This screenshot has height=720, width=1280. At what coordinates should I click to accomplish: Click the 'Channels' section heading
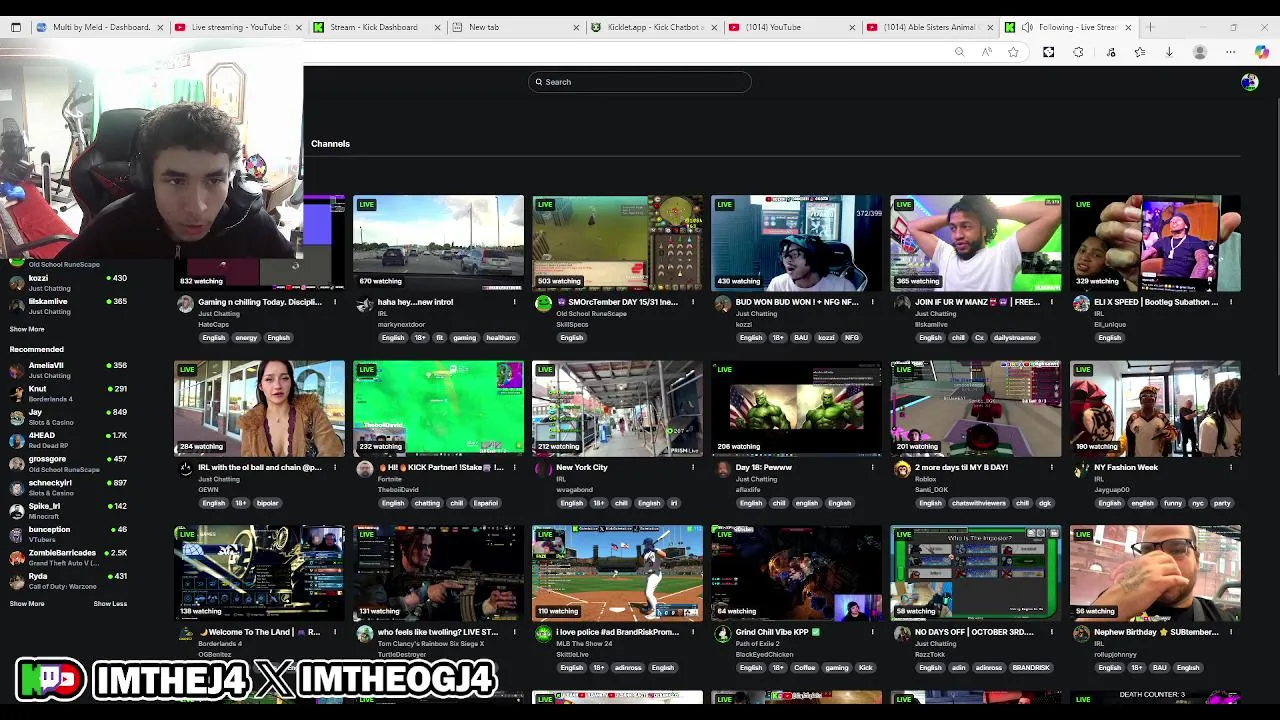pyautogui.click(x=330, y=144)
